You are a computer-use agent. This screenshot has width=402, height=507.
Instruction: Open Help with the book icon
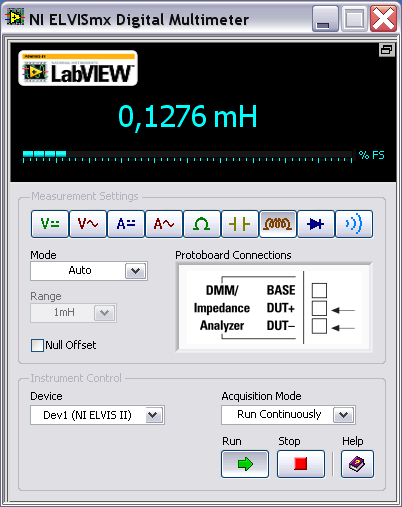tap(357, 464)
